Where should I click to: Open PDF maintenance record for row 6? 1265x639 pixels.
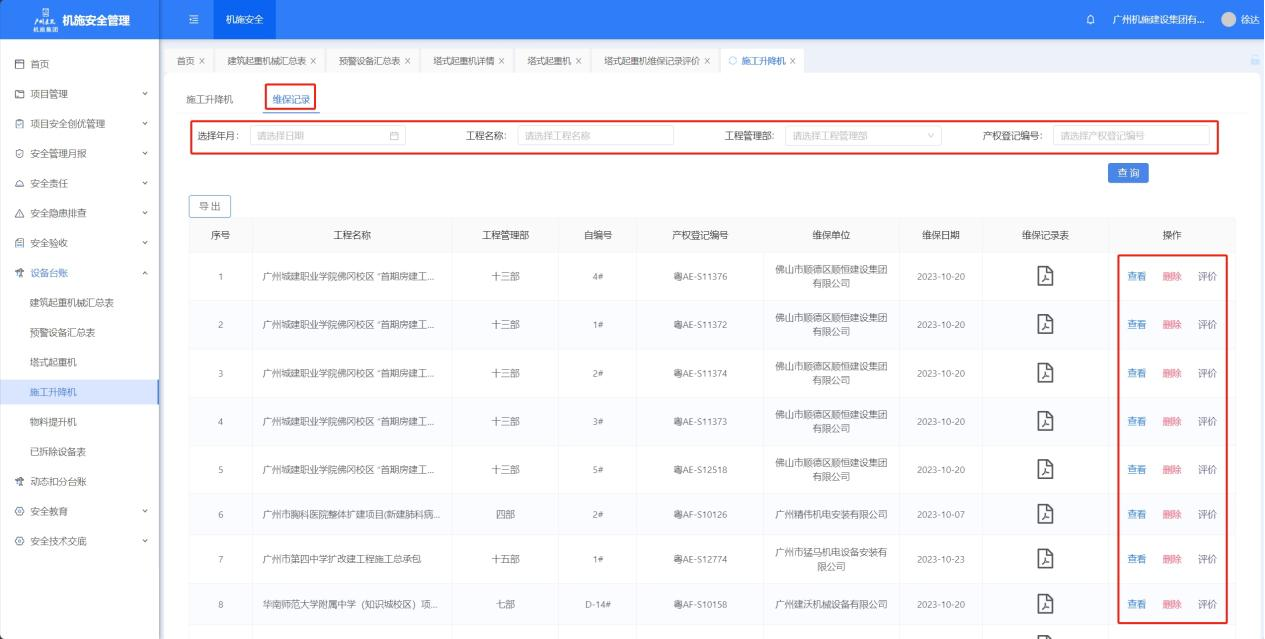1045,514
